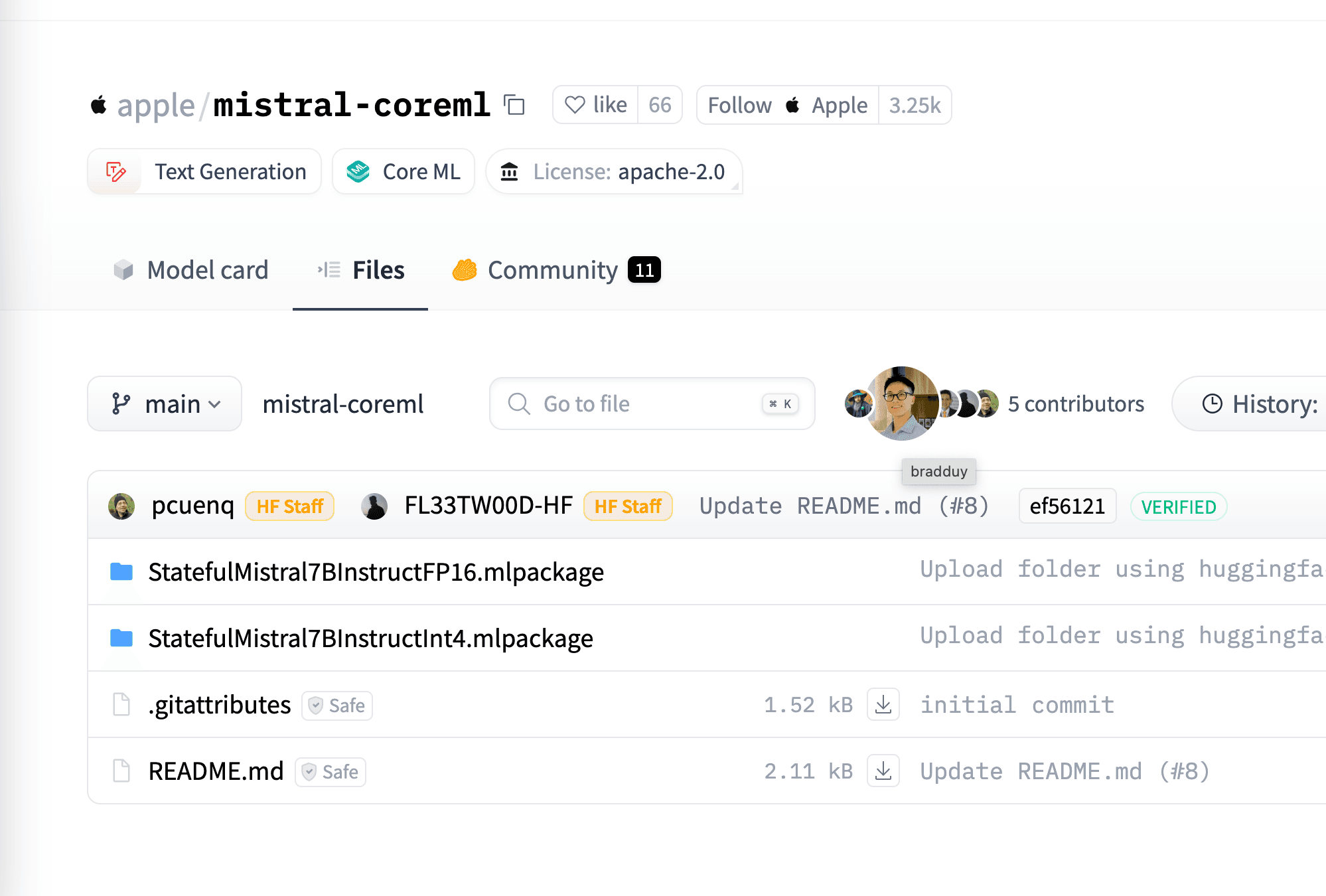The image size is (1326, 896).
Task: Open the main branch dropdown
Action: 165,404
